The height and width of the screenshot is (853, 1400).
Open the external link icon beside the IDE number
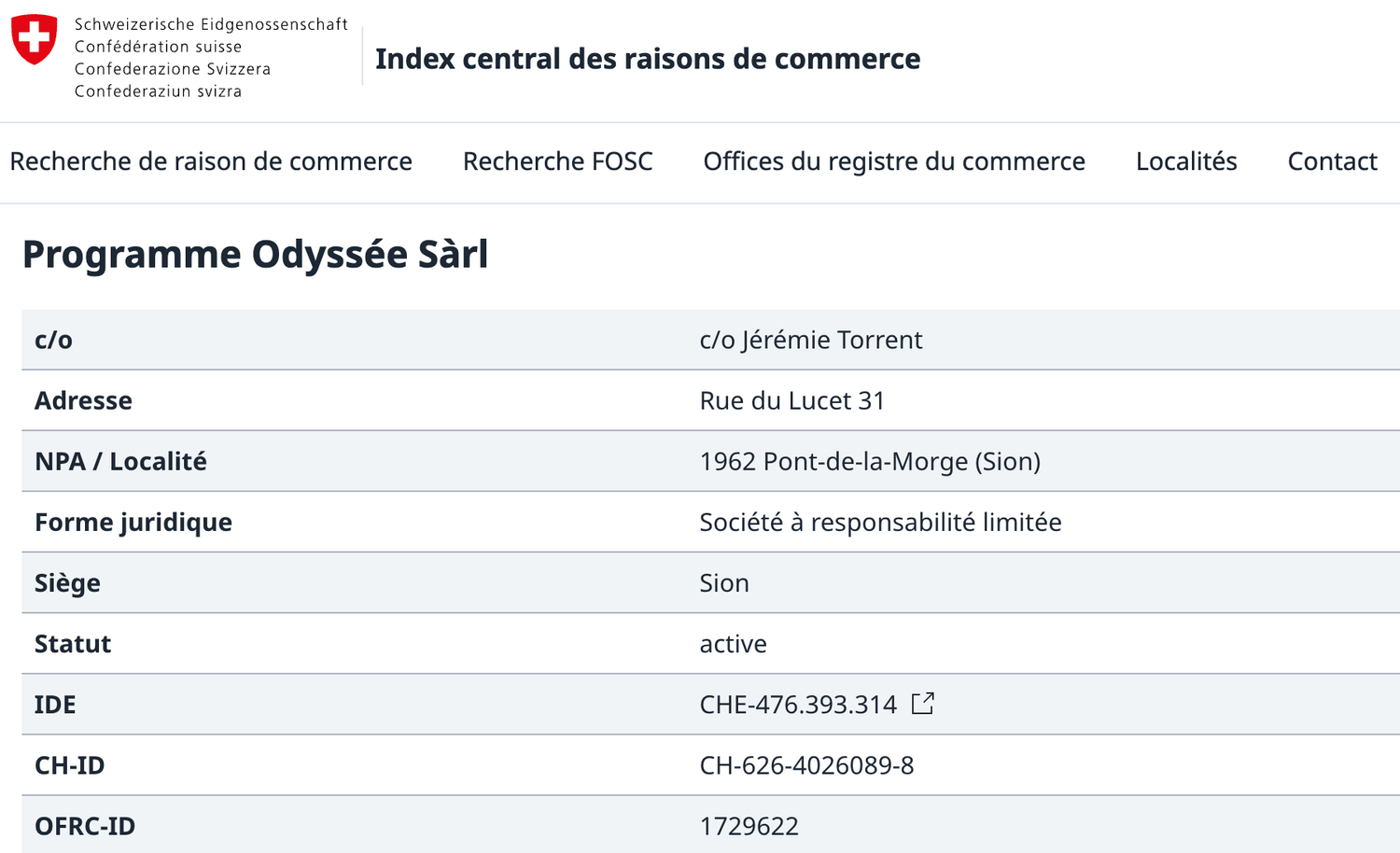(x=922, y=704)
